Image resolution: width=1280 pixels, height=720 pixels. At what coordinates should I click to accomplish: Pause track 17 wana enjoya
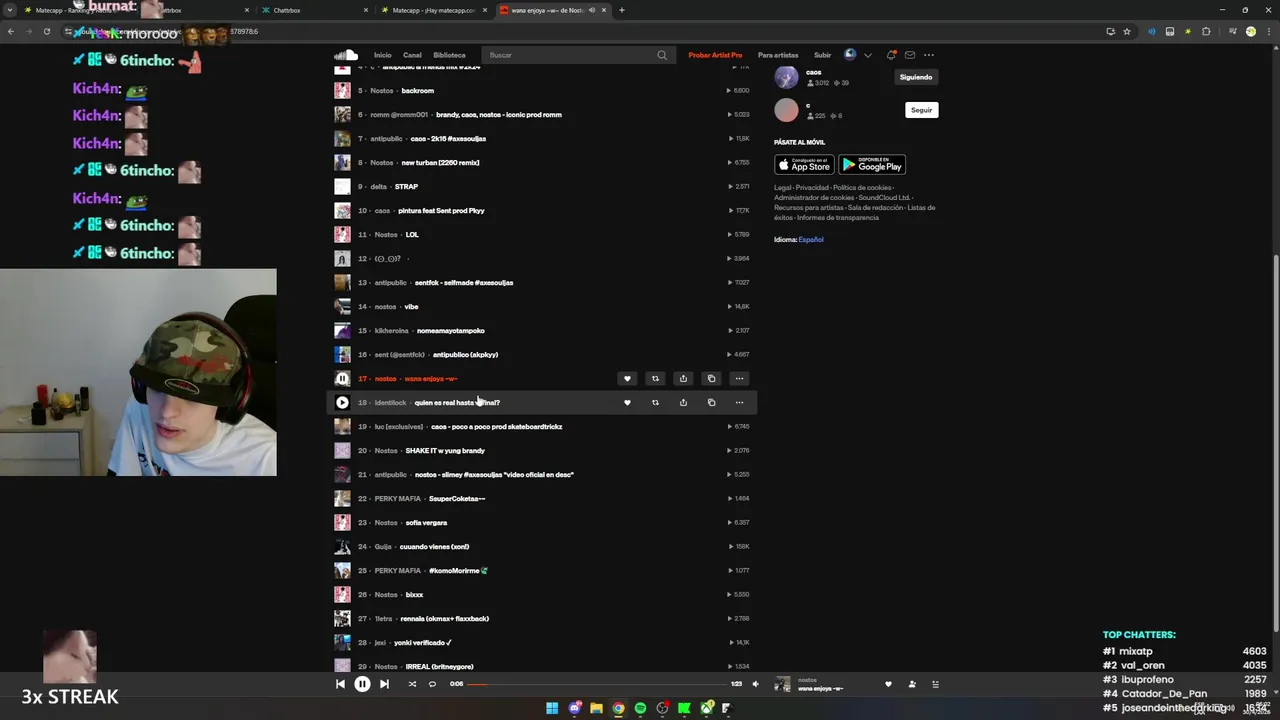(x=342, y=378)
